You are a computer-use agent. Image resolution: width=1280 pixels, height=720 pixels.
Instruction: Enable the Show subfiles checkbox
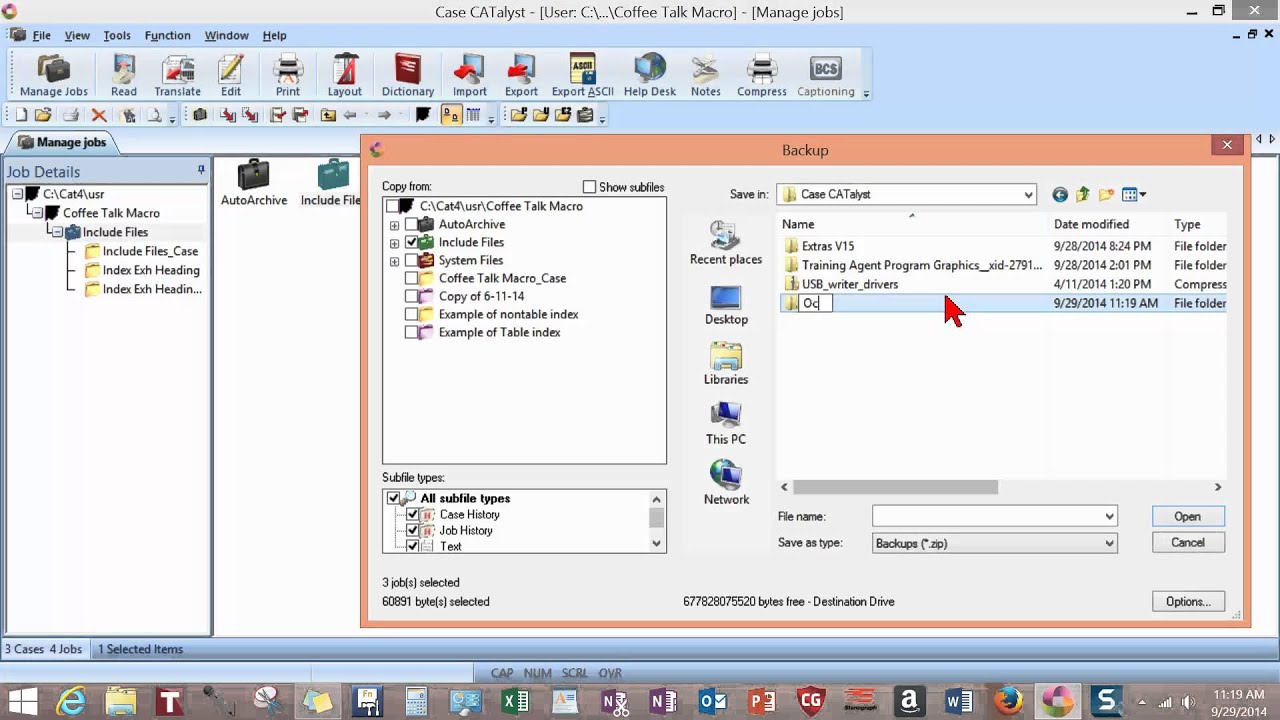pos(590,187)
